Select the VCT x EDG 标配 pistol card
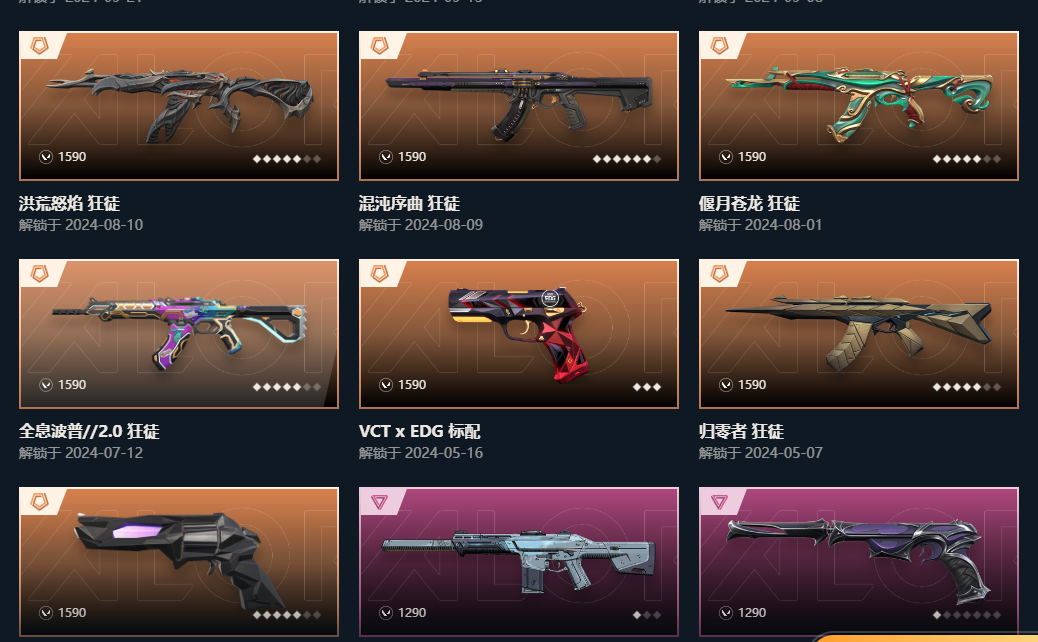This screenshot has width=1038, height=642. 518,334
